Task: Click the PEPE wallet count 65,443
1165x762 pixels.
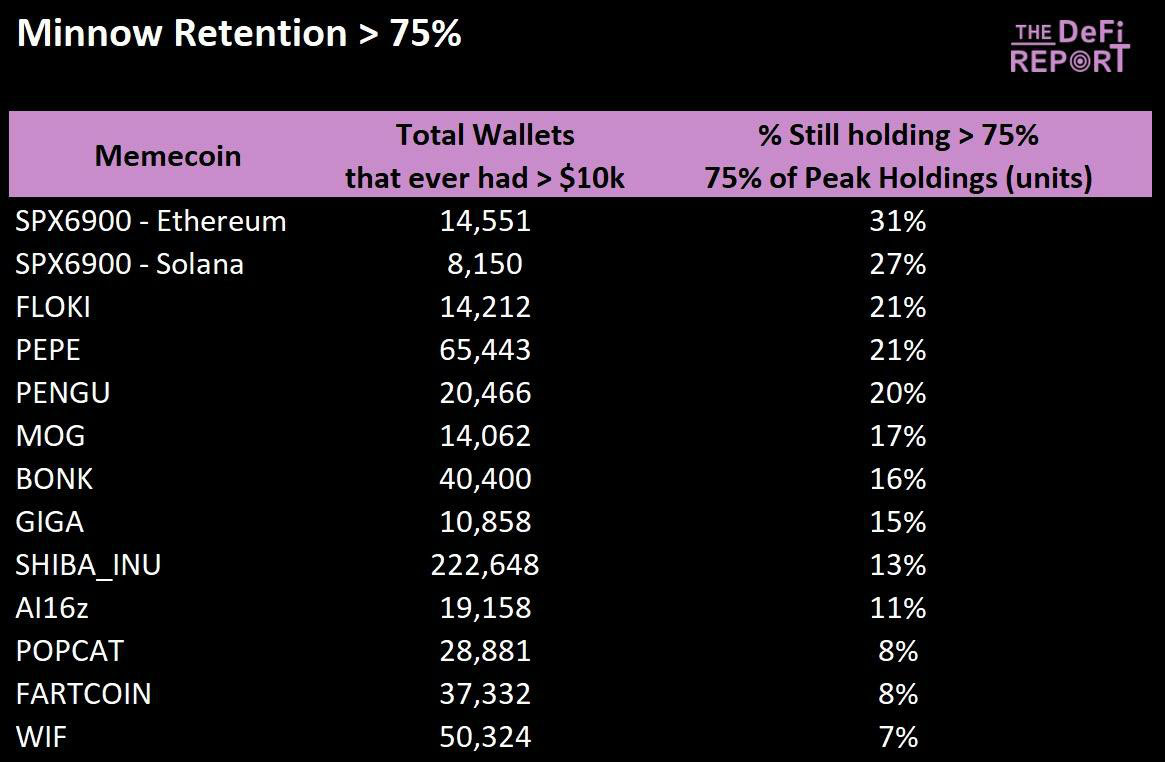Action: [x=485, y=350]
